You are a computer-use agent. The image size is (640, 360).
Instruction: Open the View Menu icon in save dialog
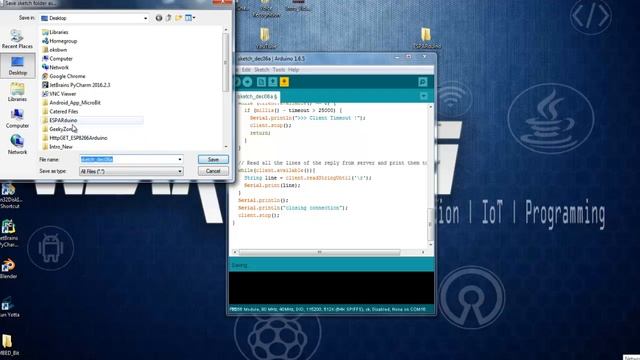point(190,18)
